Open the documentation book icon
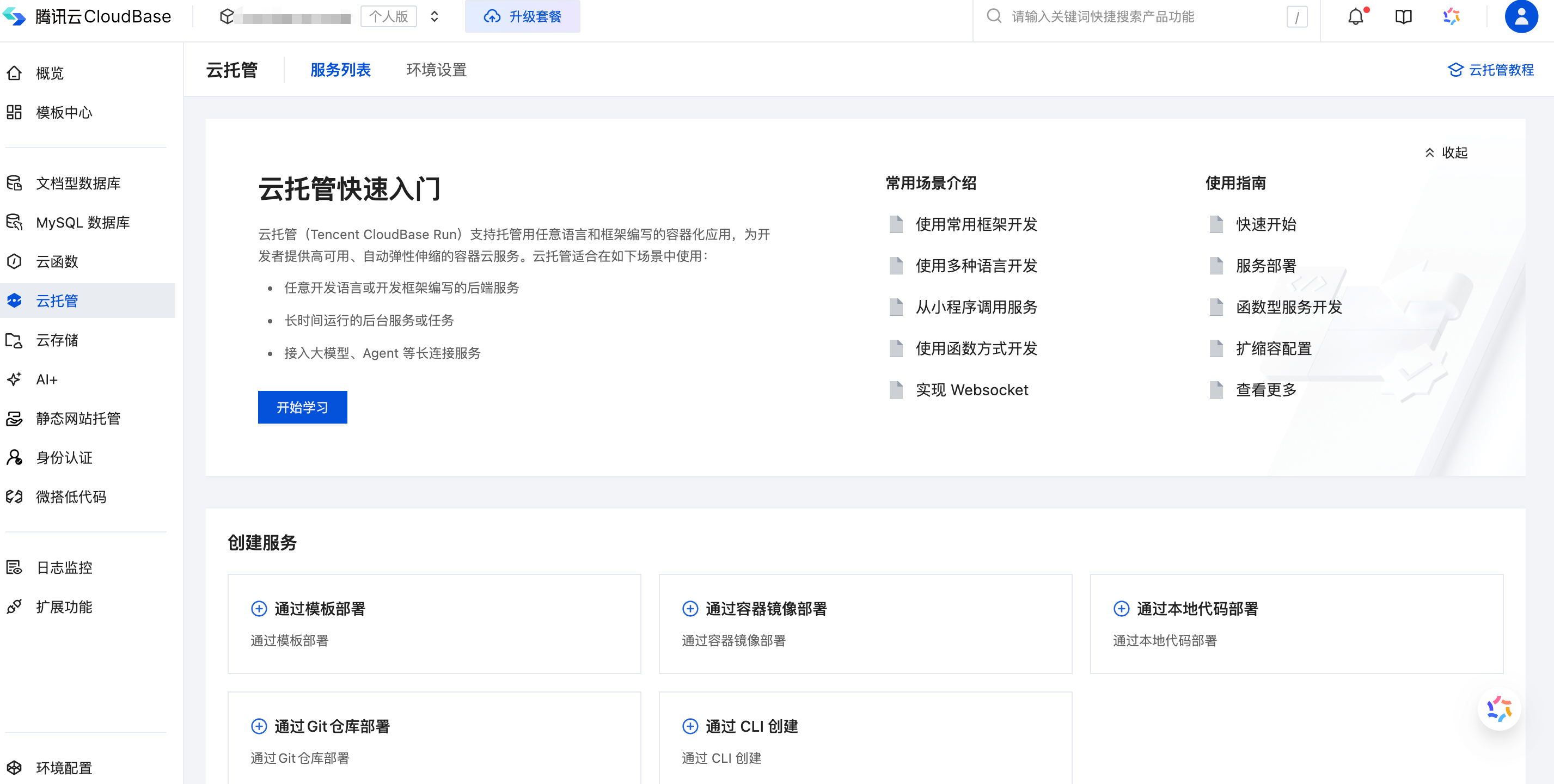This screenshot has height=784, width=1554. pos(1403,17)
